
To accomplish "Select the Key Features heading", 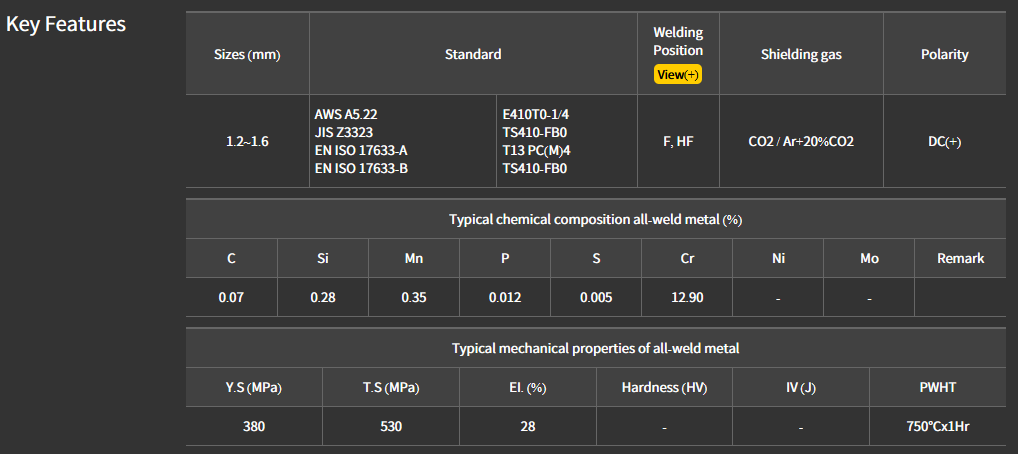I will coord(66,24).
